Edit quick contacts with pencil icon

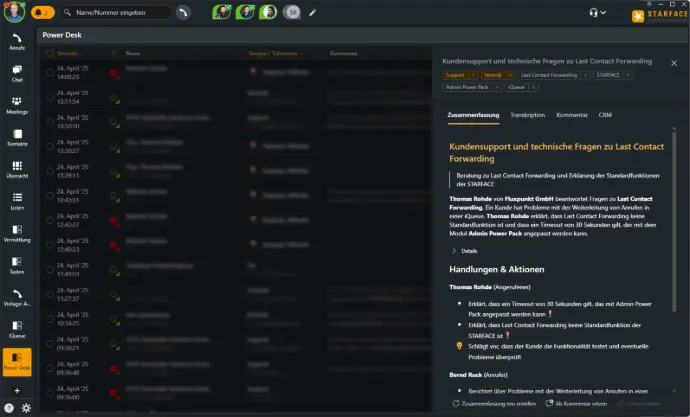tap(312, 13)
